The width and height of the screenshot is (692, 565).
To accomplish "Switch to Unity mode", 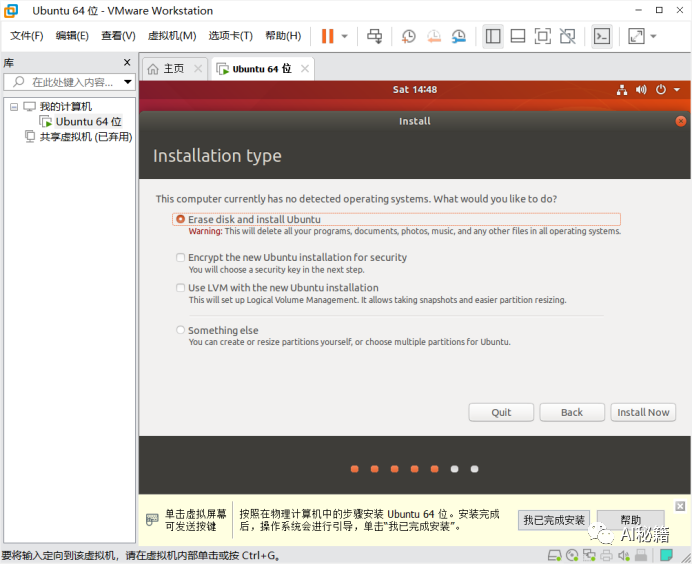I will [568, 36].
